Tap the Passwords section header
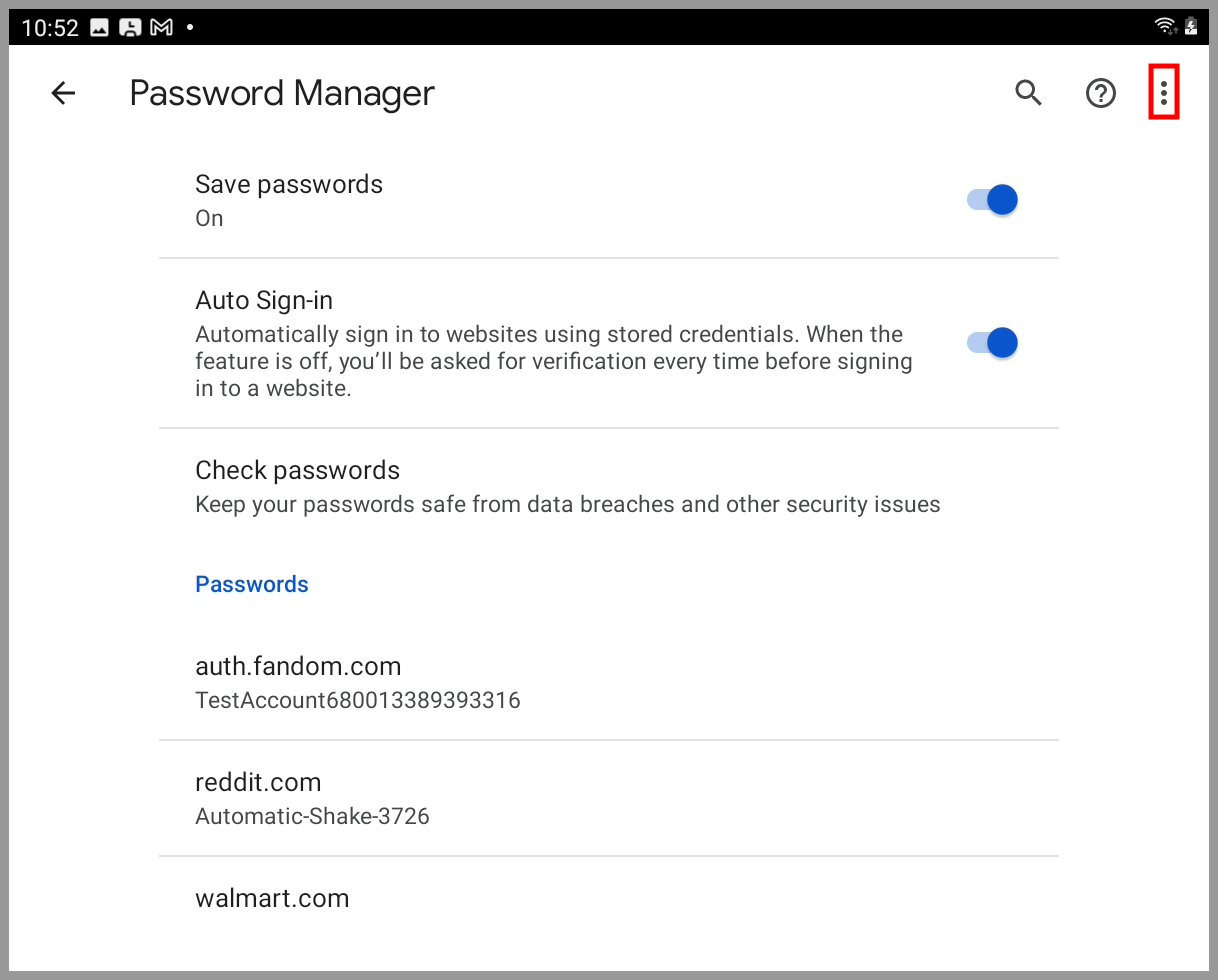Screen dimensions: 1218x980 point(252,584)
